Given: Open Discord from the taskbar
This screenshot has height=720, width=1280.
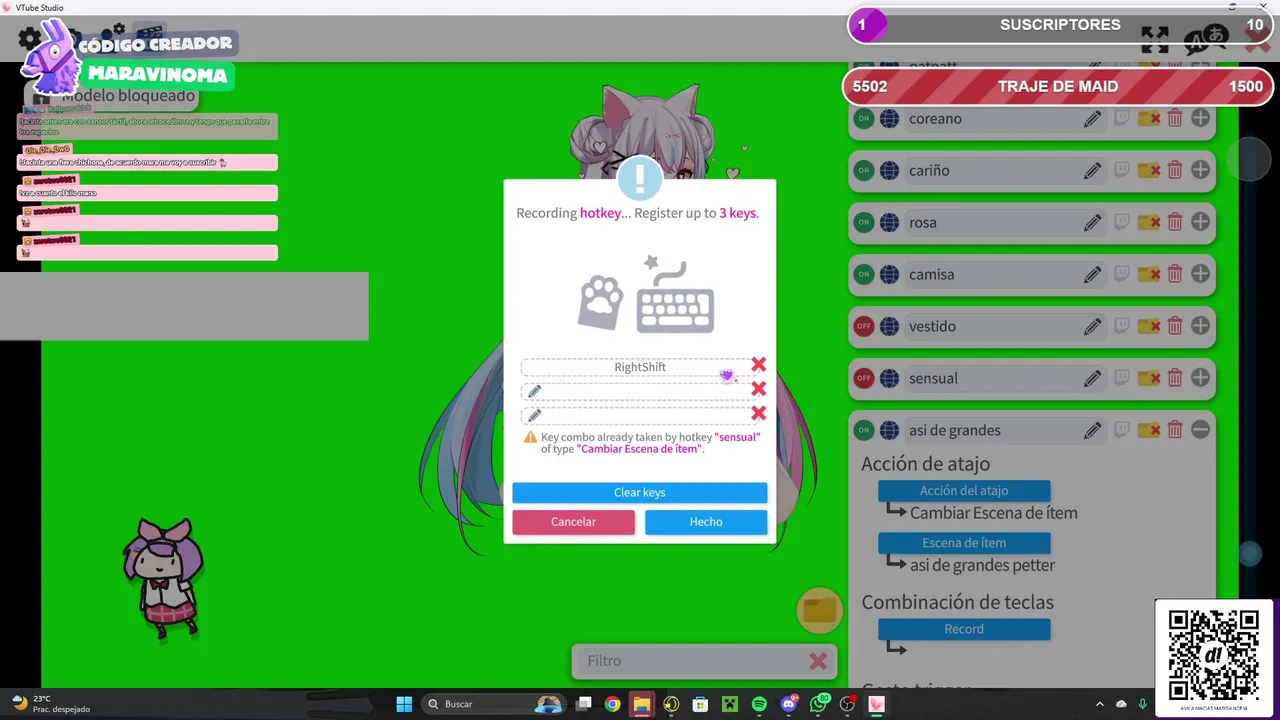Looking at the screenshot, I should [789, 704].
